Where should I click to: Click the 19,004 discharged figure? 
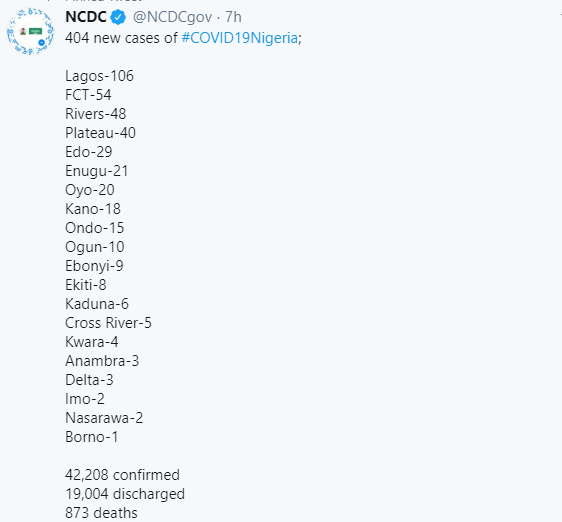click(125, 494)
